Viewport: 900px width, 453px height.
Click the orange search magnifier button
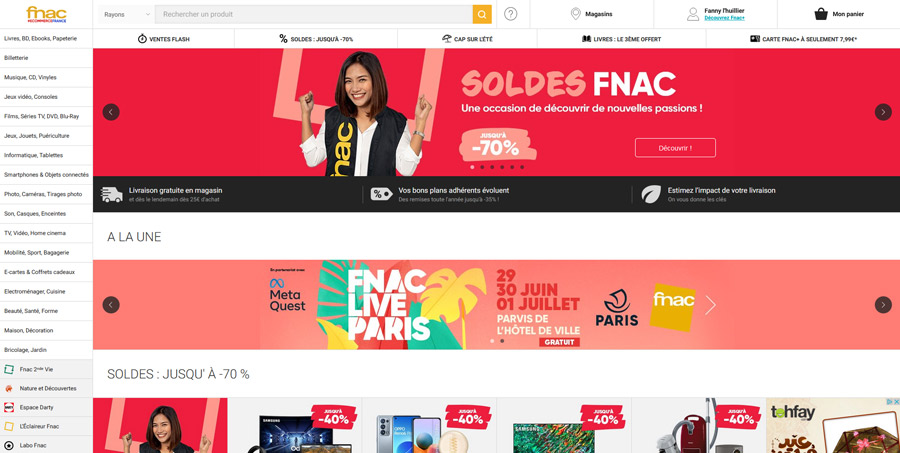click(x=482, y=14)
